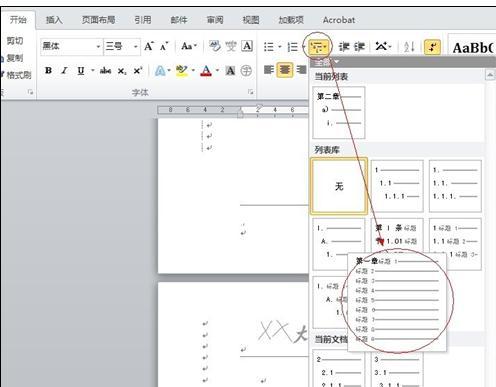This screenshot has width=496, height=387.
Task: Align text left
Action: point(269,70)
